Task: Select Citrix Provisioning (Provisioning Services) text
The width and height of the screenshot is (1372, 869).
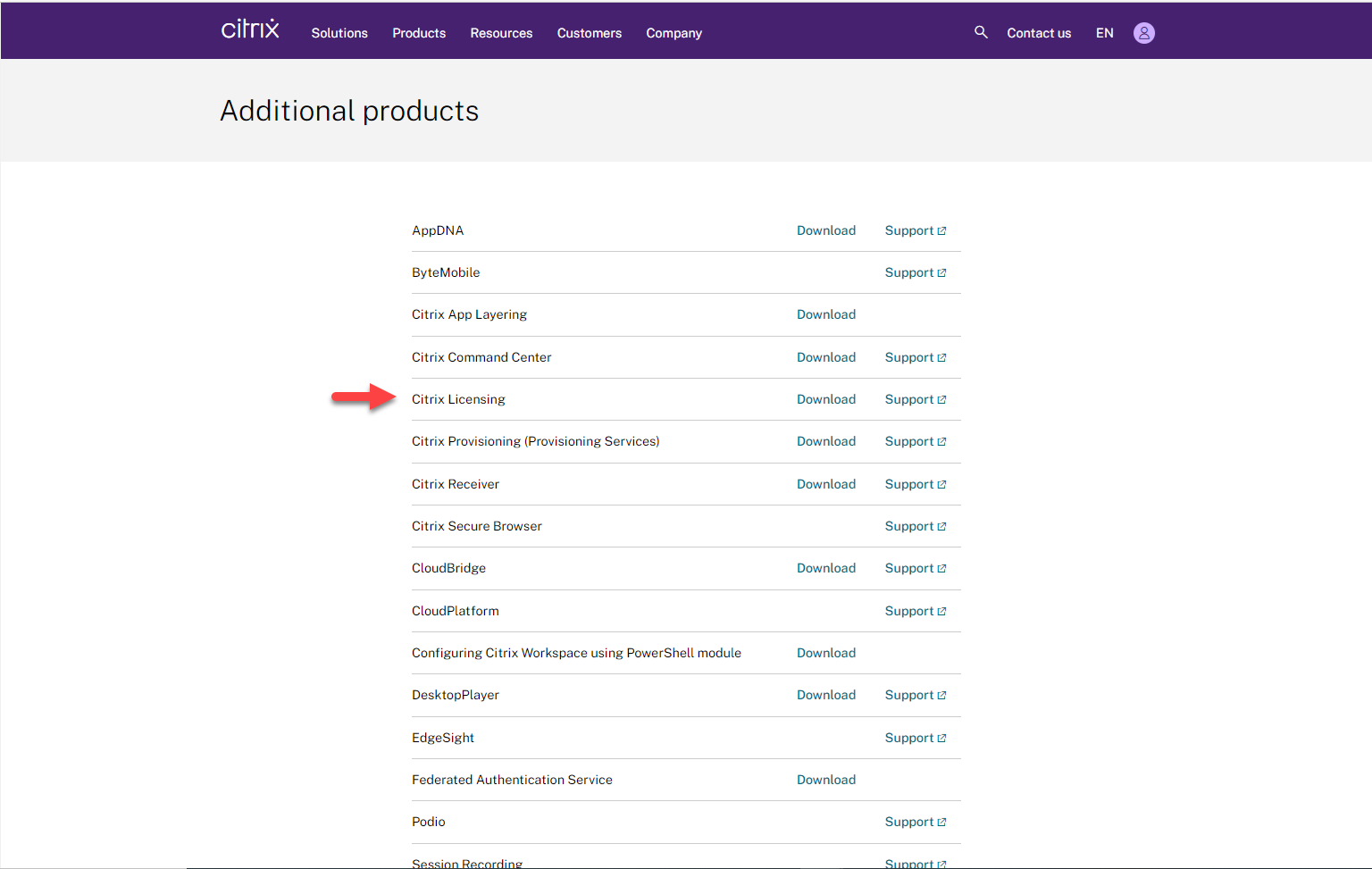Action: 536,441
